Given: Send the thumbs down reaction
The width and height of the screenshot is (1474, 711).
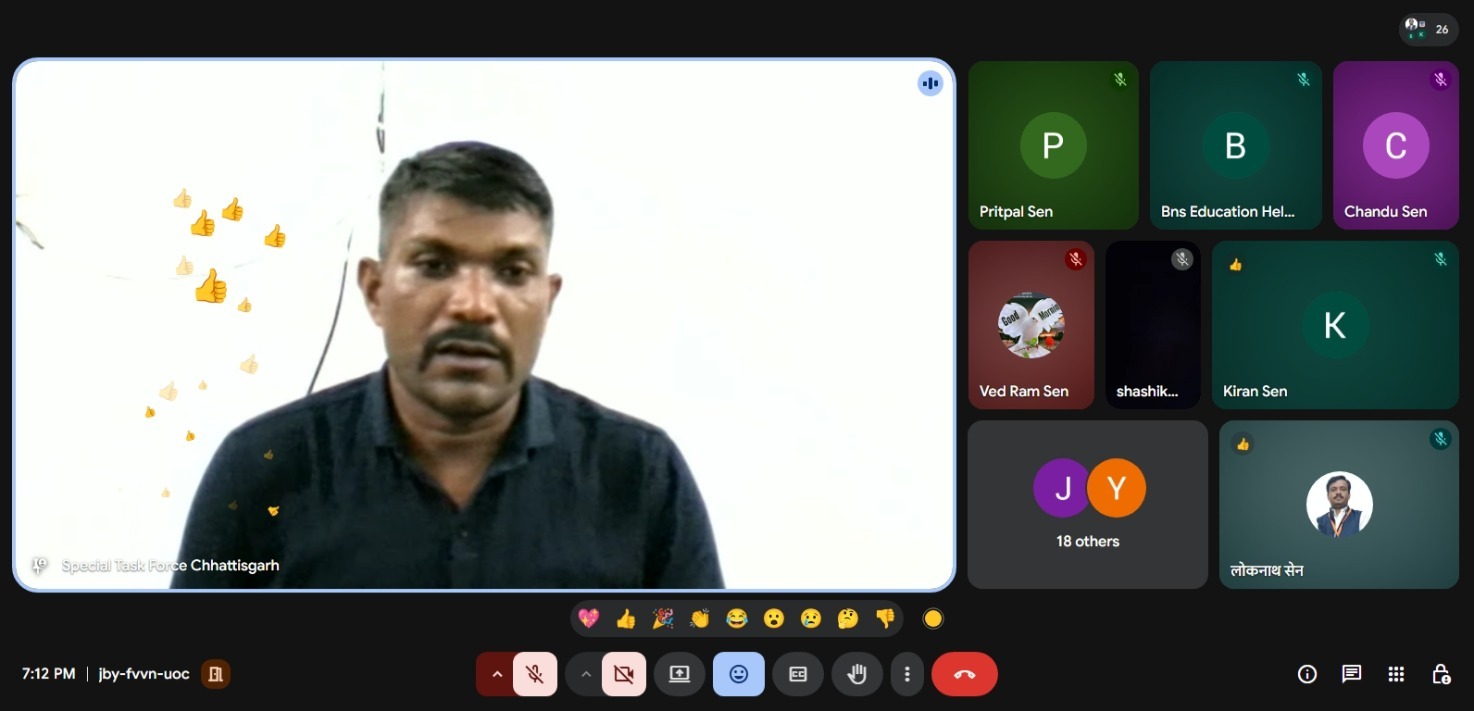Looking at the screenshot, I should coord(885,619).
